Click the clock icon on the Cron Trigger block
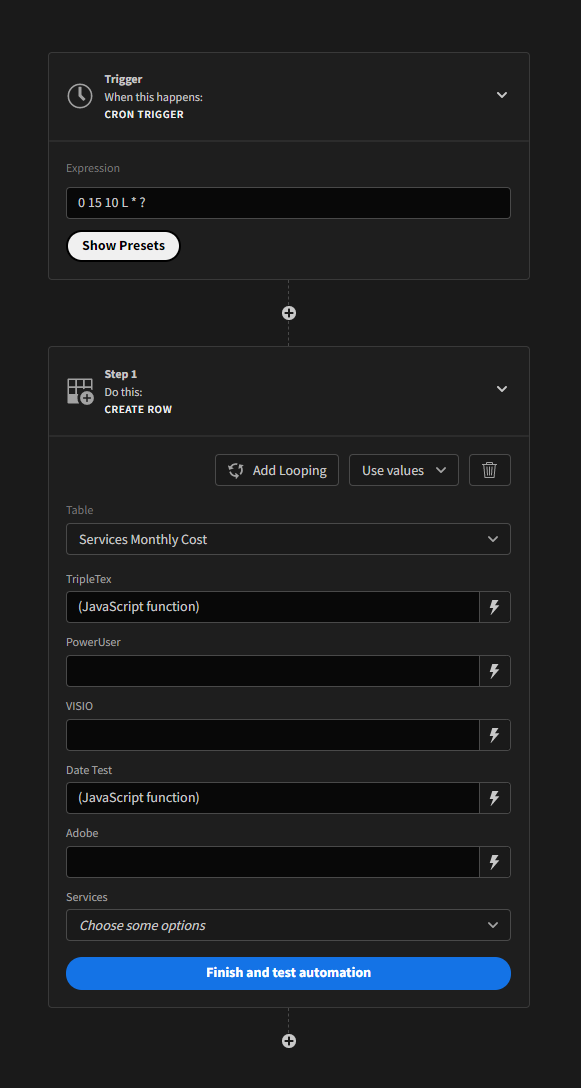581x1088 pixels. click(x=80, y=96)
